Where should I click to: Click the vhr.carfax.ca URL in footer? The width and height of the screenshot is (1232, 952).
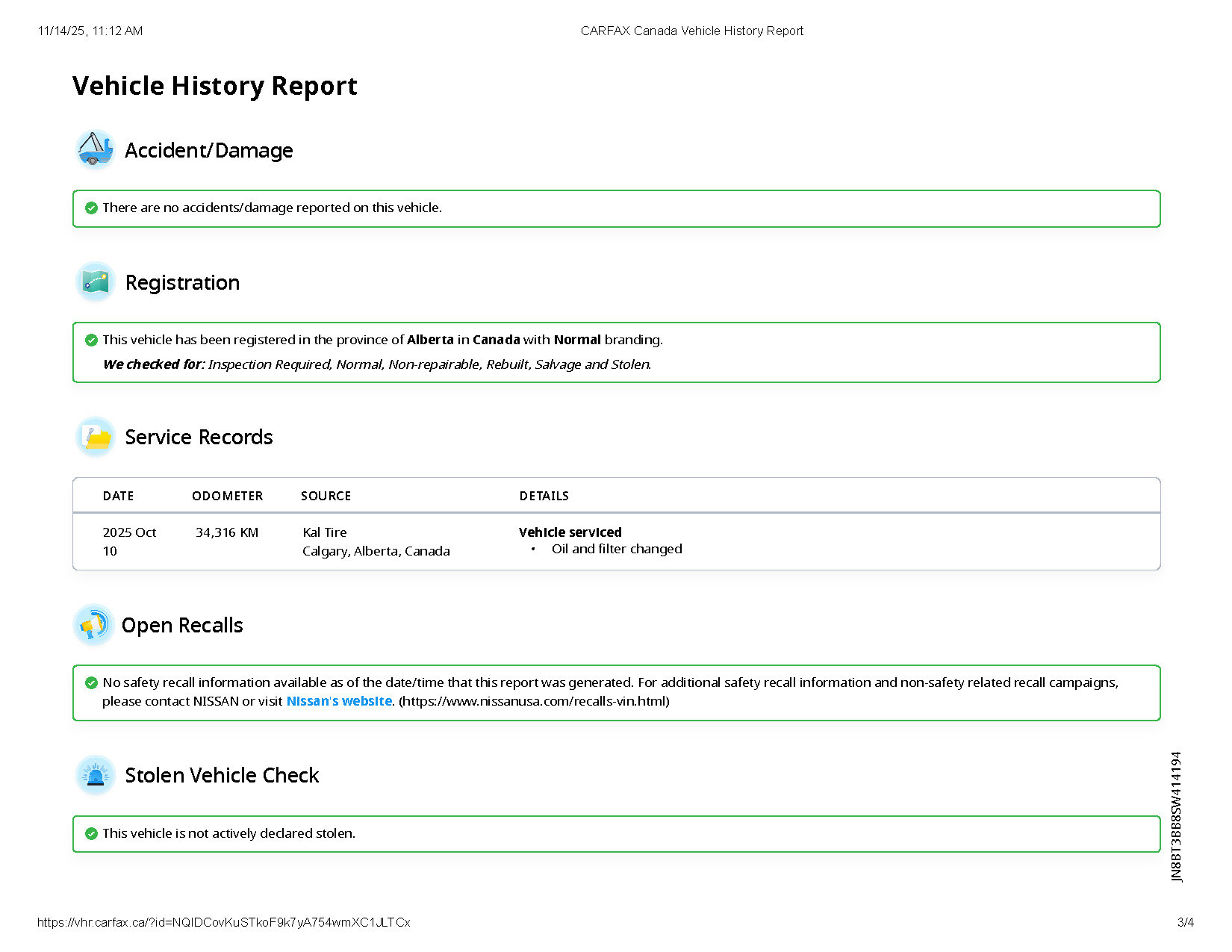tap(223, 922)
